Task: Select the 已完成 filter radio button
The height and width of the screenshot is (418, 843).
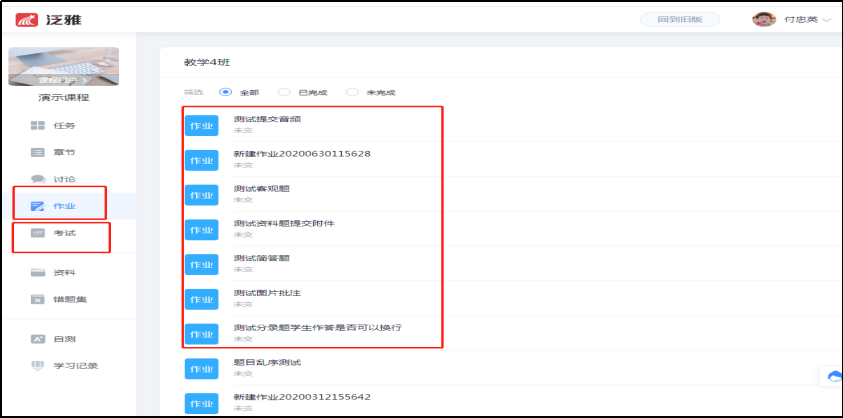Action: [284, 92]
